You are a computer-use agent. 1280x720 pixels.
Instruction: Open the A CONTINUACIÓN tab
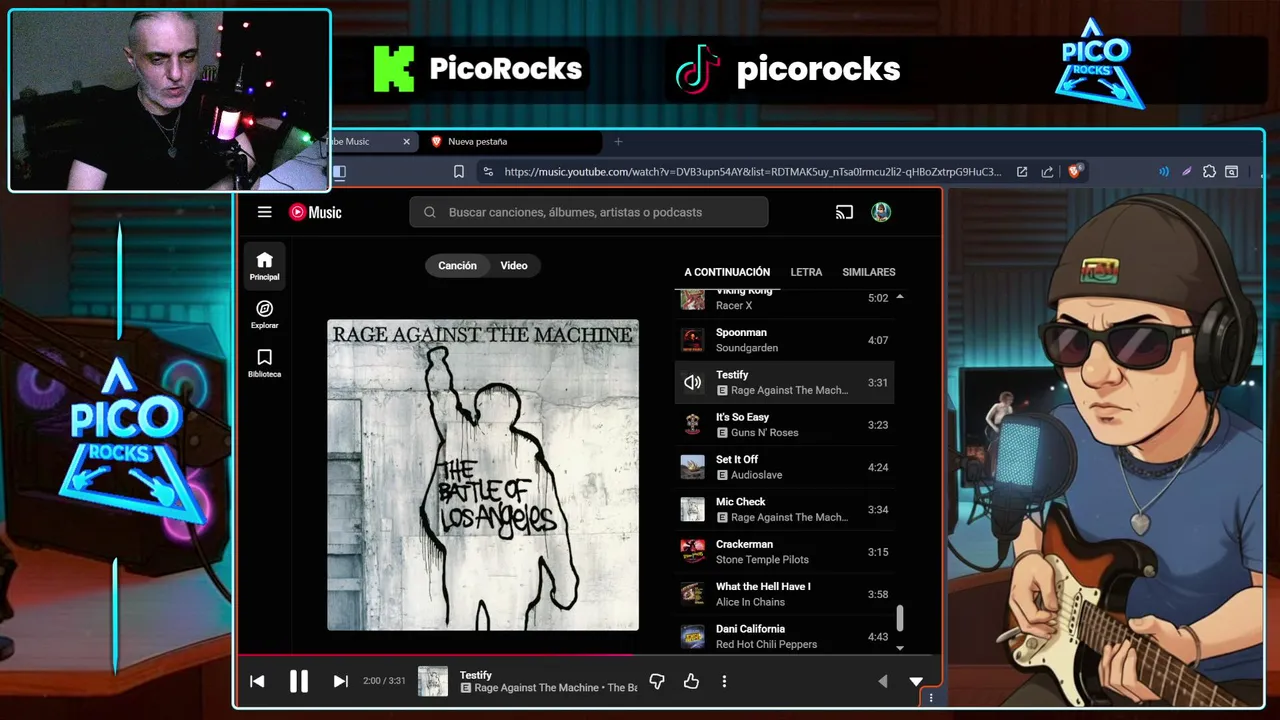[727, 272]
